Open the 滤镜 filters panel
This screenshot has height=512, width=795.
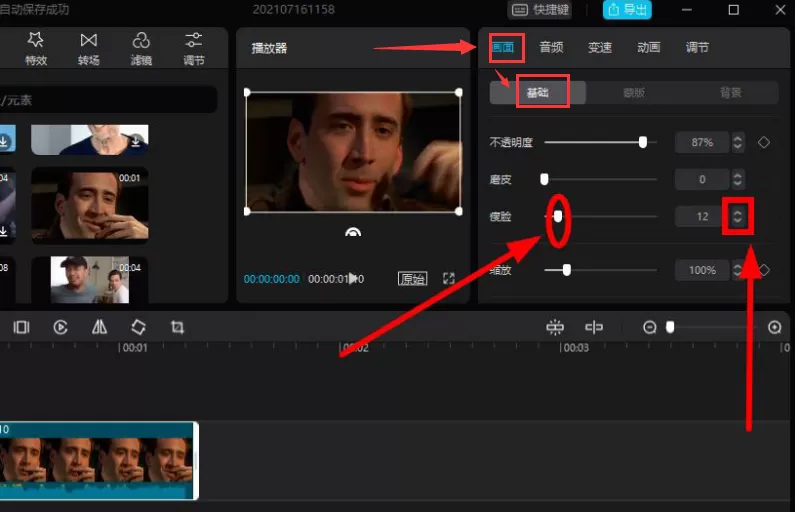141,49
